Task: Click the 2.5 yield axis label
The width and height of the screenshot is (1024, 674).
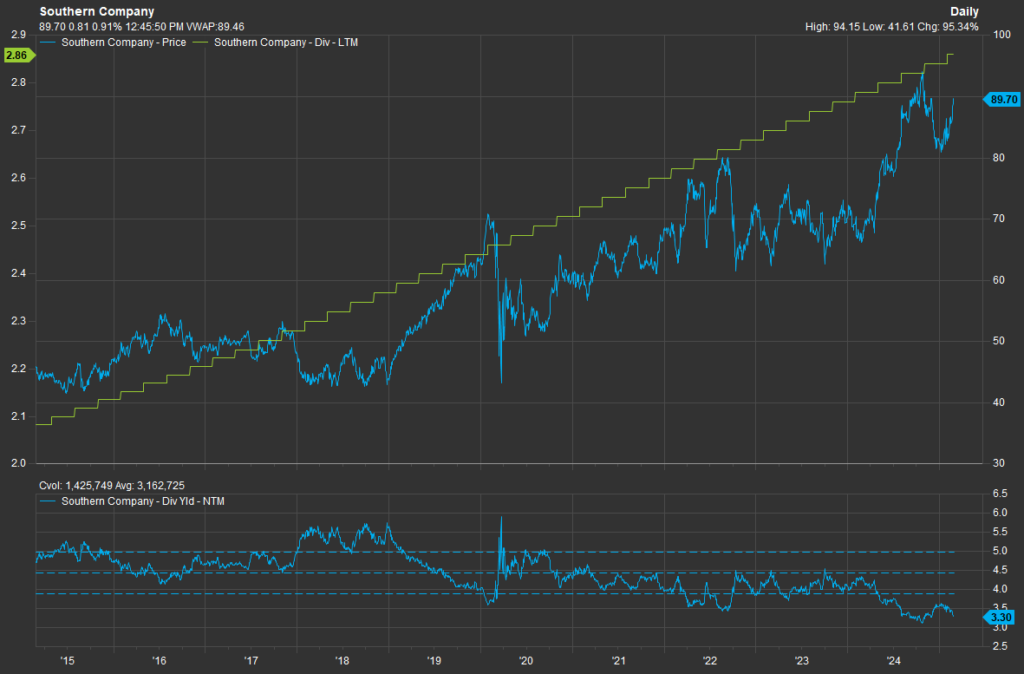Action: (x=1000, y=647)
